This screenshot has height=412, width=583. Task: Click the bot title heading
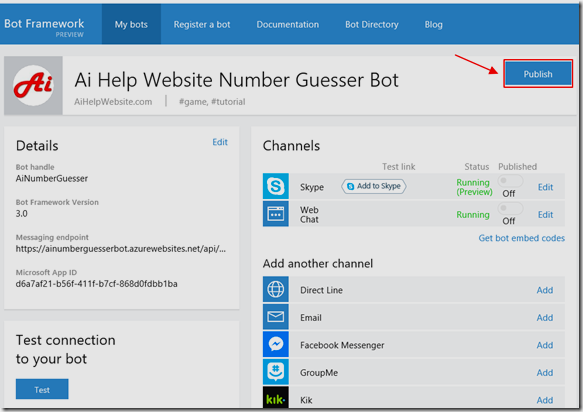(x=236, y=80)
